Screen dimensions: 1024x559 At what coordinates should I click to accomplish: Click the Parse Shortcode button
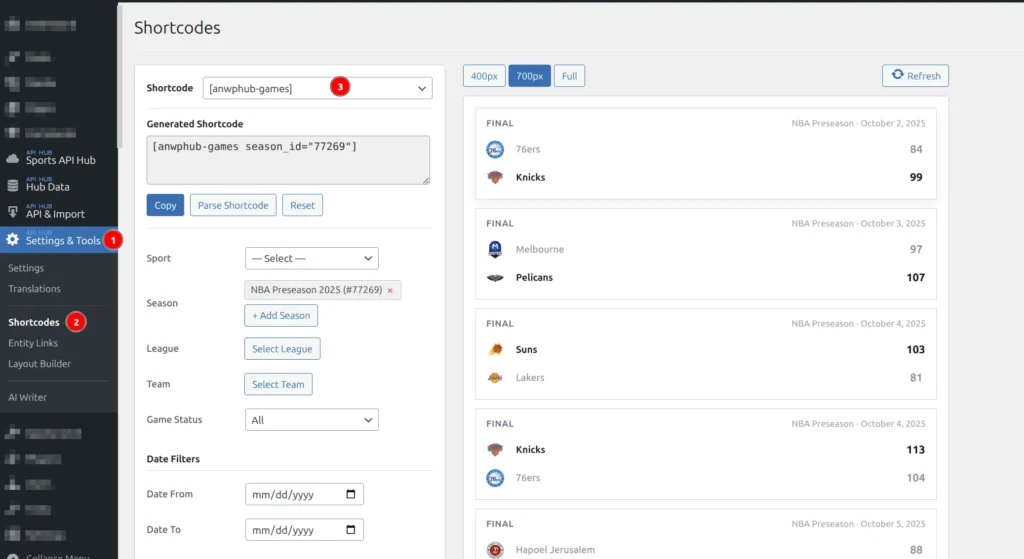(233, 205)
